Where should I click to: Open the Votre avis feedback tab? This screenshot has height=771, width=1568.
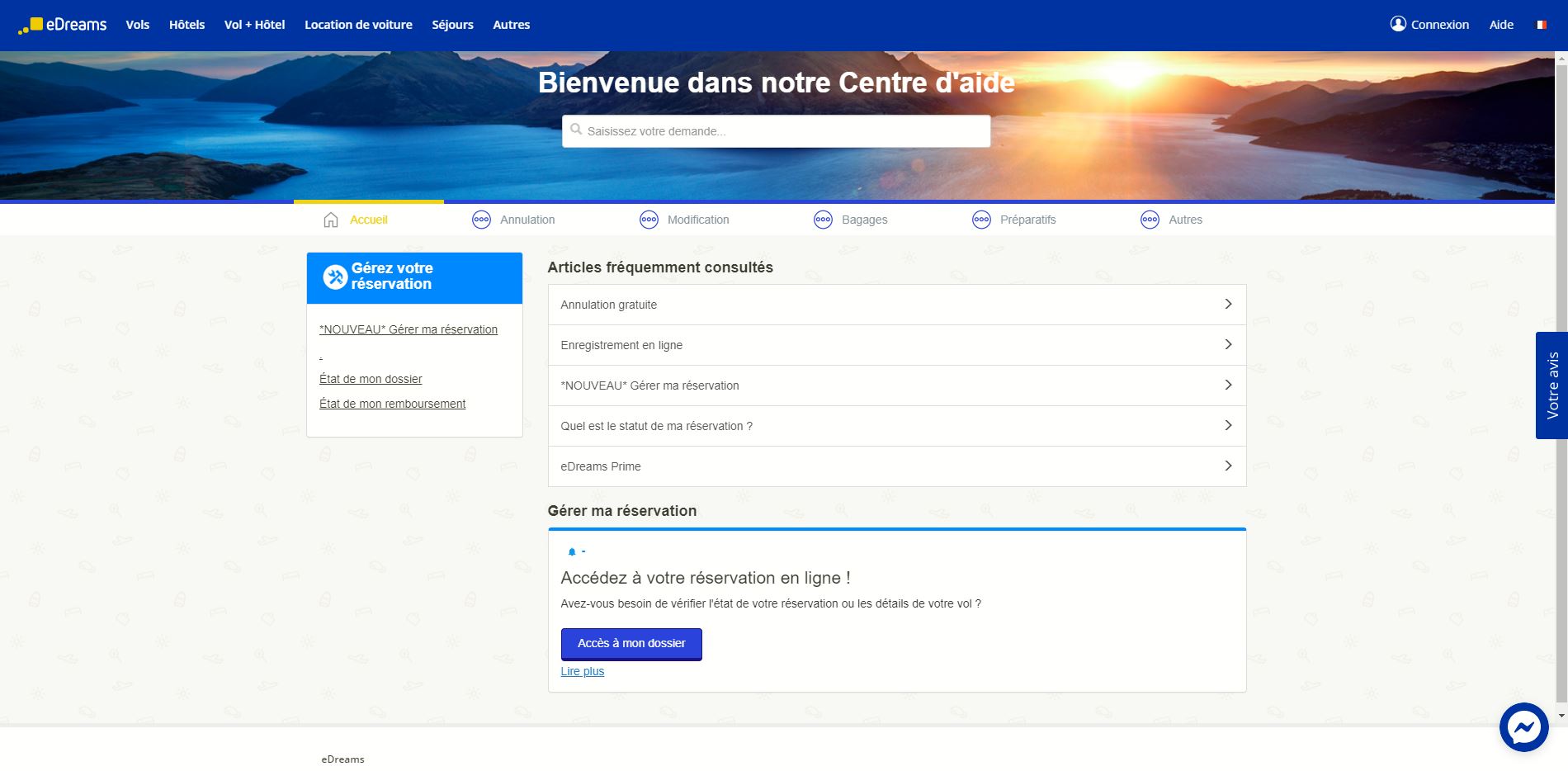pos(1551,385)
